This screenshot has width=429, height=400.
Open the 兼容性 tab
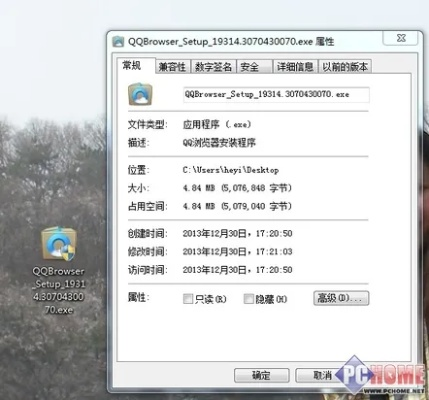click(172, 67)
